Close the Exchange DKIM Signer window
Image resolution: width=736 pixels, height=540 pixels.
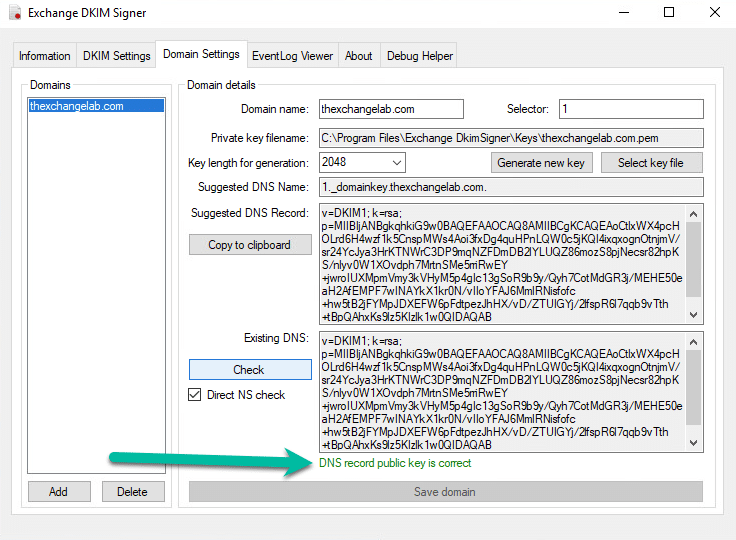click(714, 13)
